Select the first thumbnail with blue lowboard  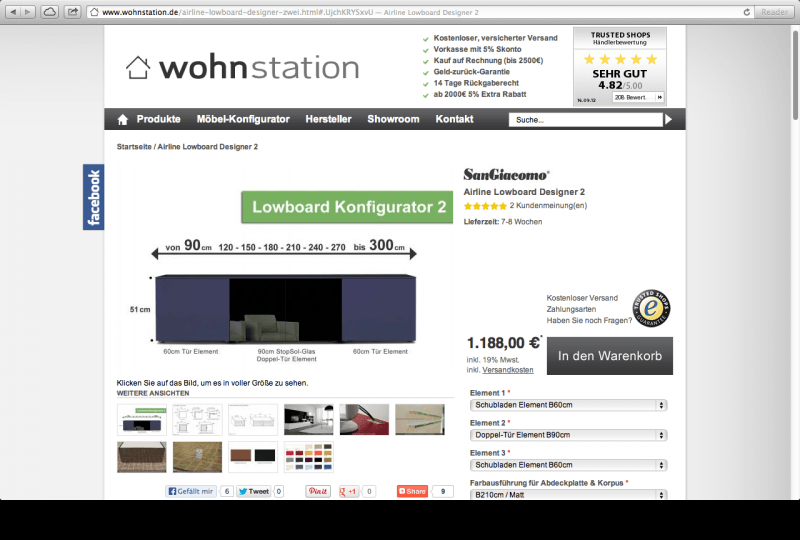(x=142, y=420)
